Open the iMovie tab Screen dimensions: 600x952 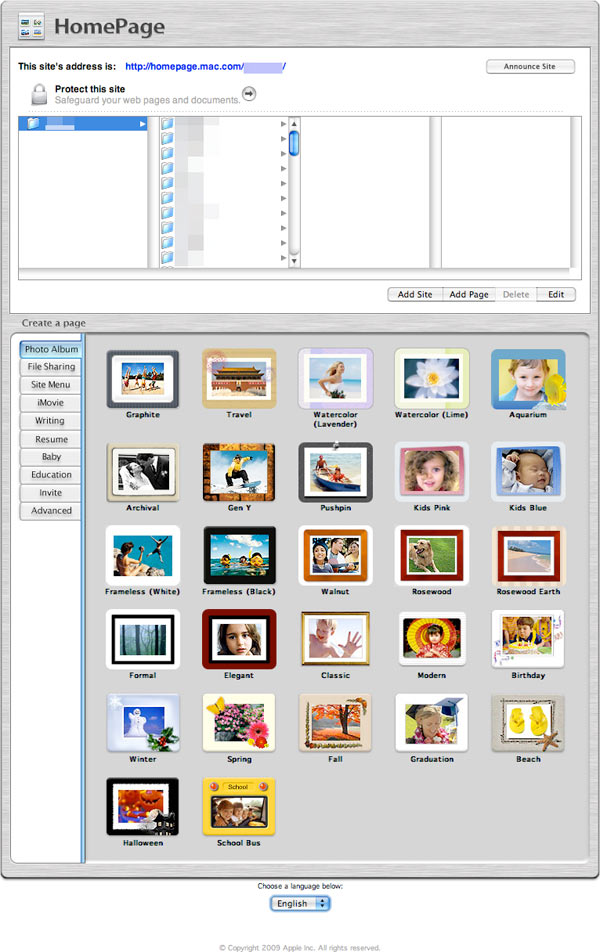[51, 403]
